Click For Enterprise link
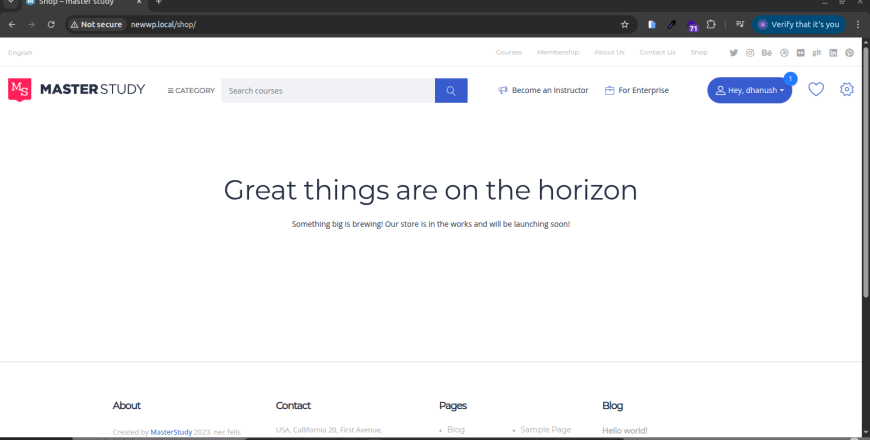Screen dimensions: 870x440 [x=637, y=90]
